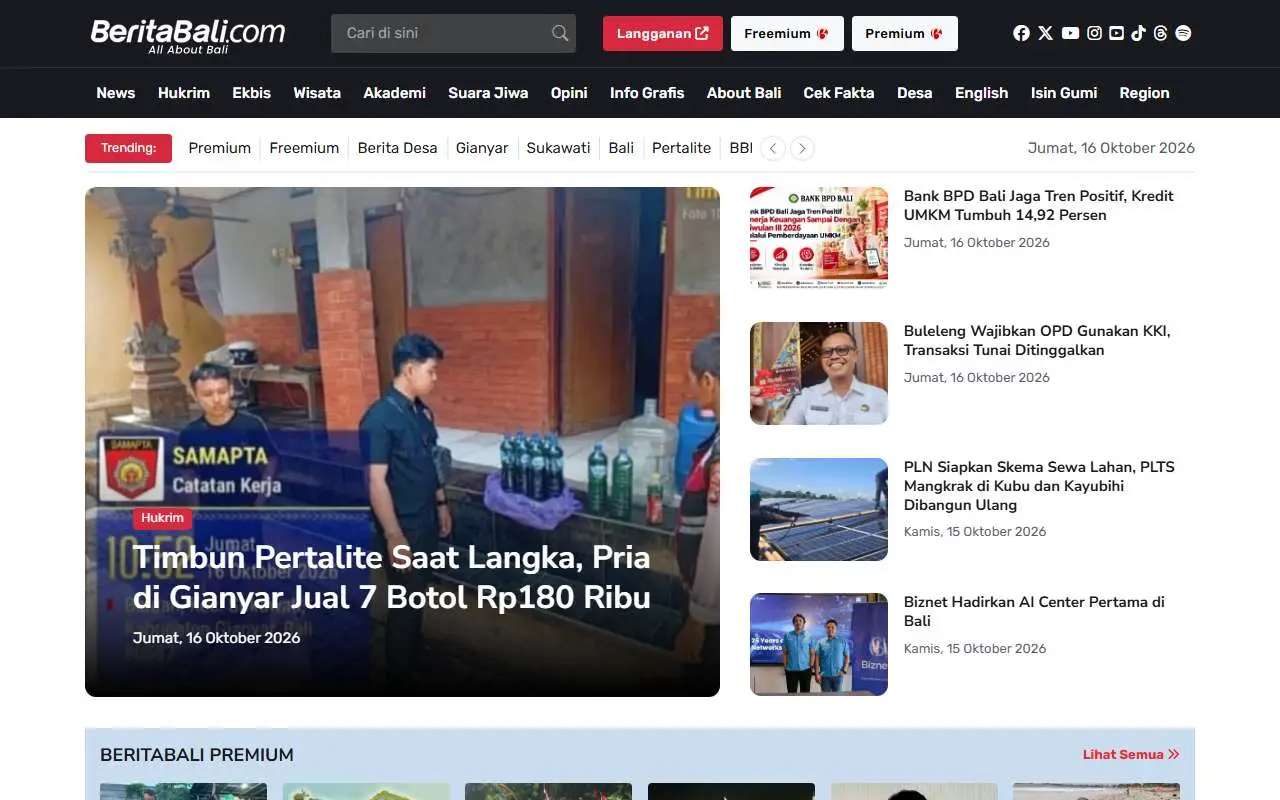Open the TikTok profile icon
Viewport: 1280px width, 800px height.
1138,33
